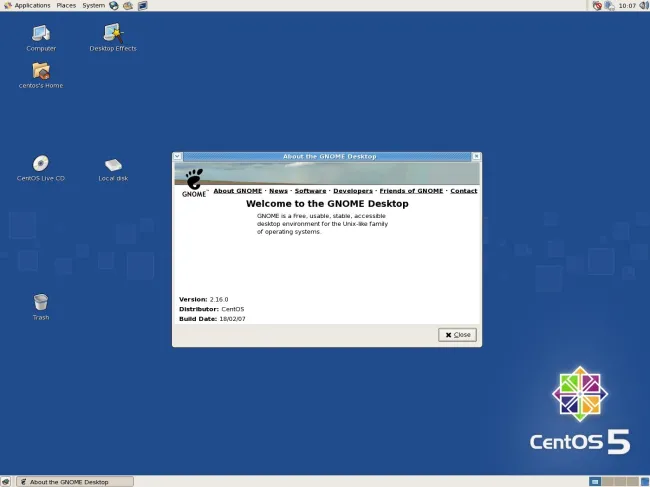
Task: Follow the Developers link
Action: click(x=353, y=191)
